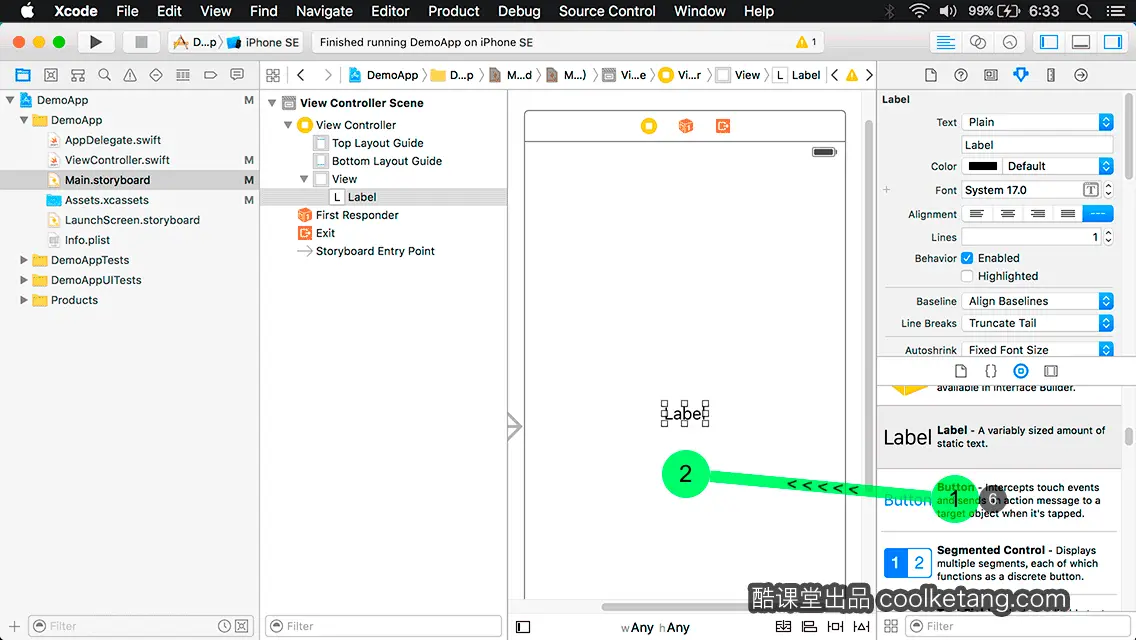Set alignment to center
This screenshot has width=1136, height=640.
point(1007,214)
